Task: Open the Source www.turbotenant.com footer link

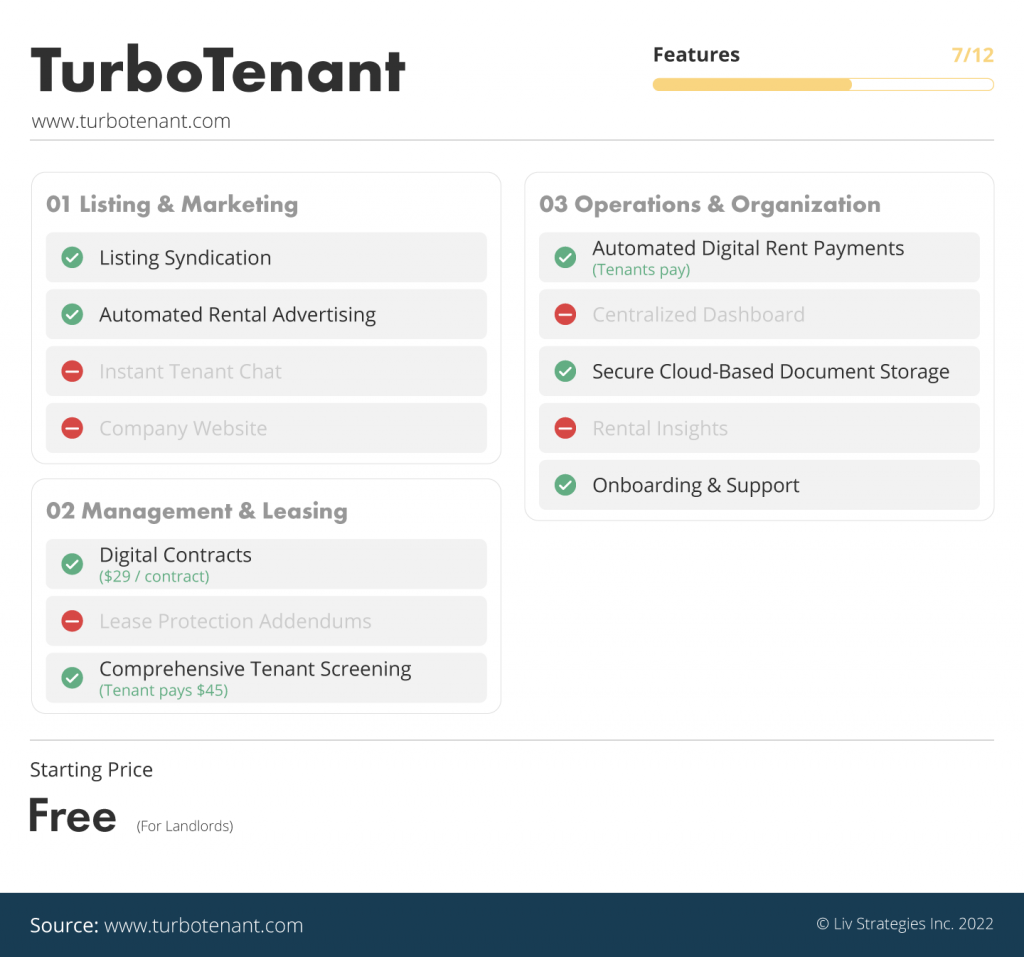Action: coord(203,926)
